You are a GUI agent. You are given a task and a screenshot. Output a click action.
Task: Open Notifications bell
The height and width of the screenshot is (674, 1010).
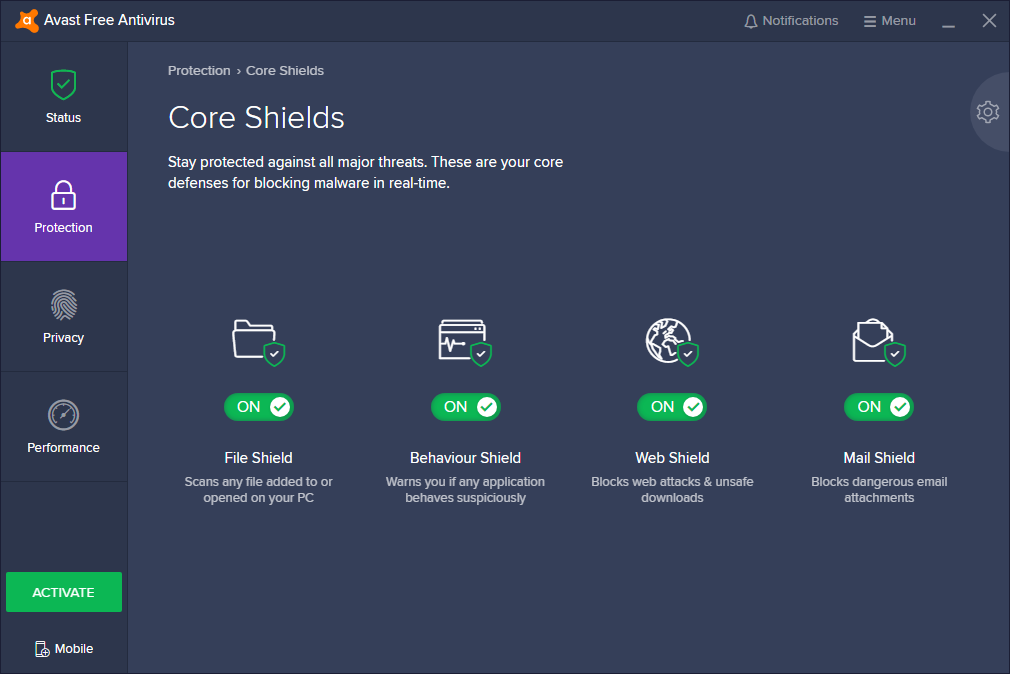(x=791, y=21)
